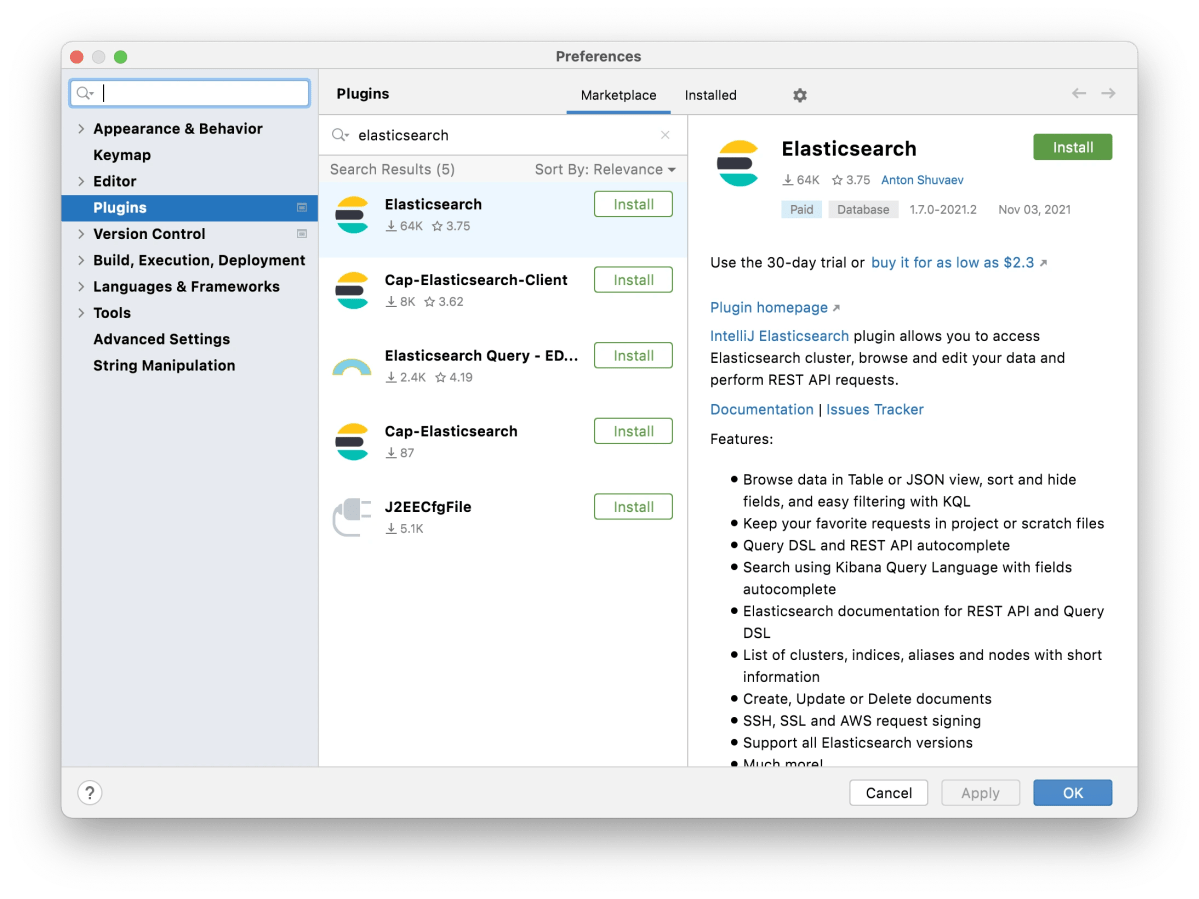Image resolution: width=1199 pixels, height=899 pixels.
Task: Focus the settings search field
Action: (190, 93)
